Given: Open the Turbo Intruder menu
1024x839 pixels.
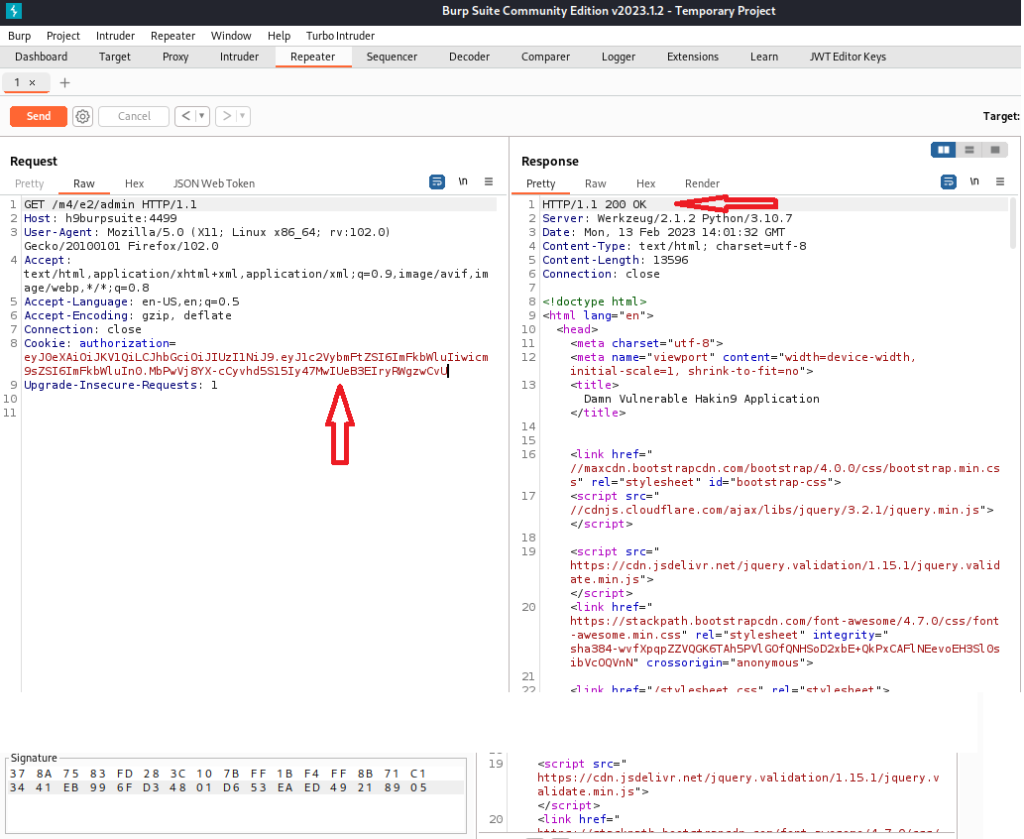Looking at the screenshot, I should coord(340,36).
